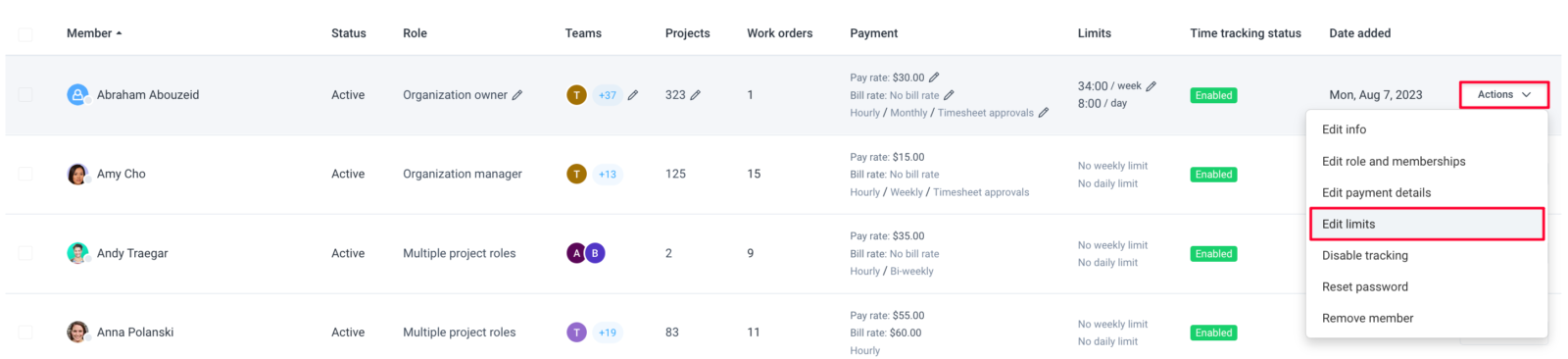Edit Abraham's pay rate pencil icon

tap(934, 77)
